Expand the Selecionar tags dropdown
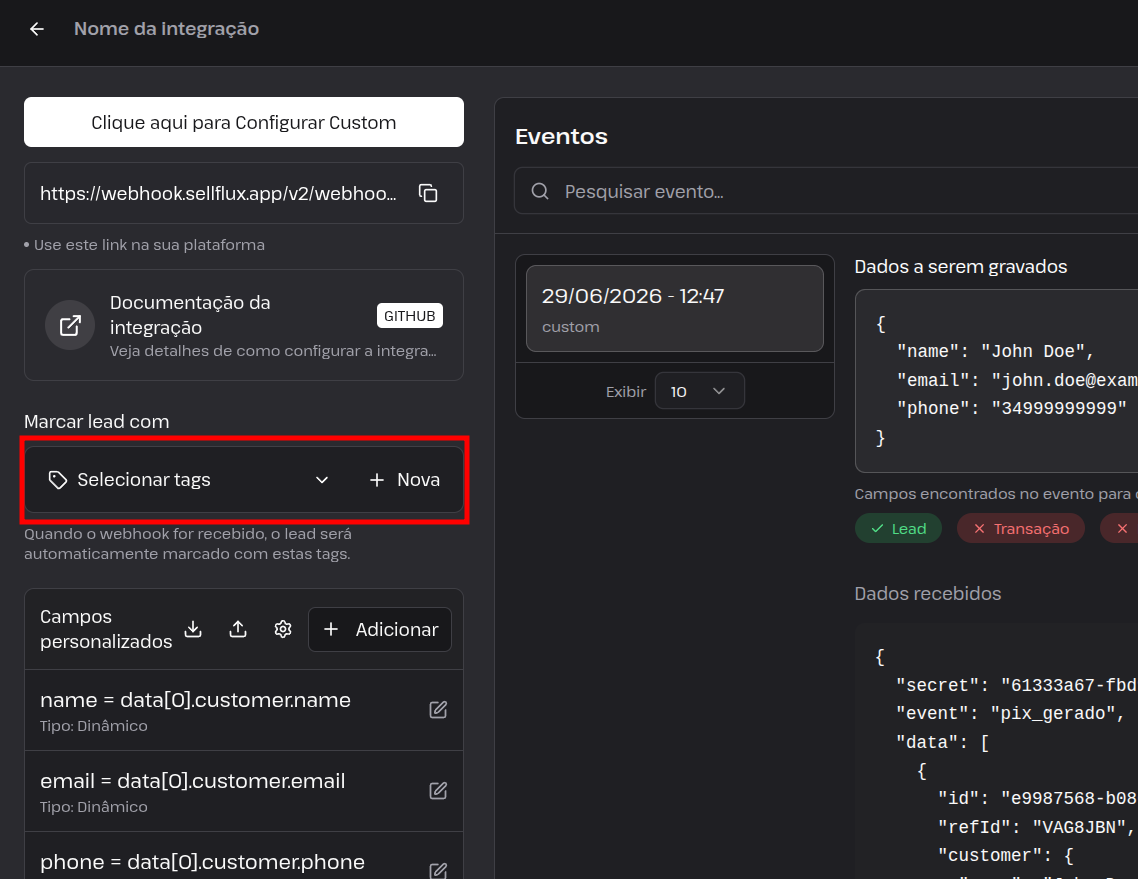1138x879 pixels. pos(322,480)
